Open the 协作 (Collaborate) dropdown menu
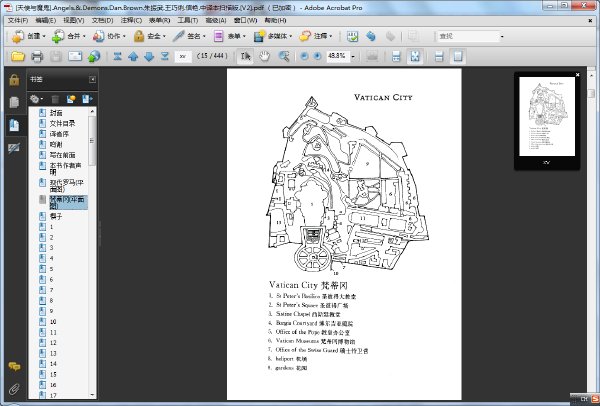The height and width of the screenshot is (406, 600). pyautogui.click(x=109, y=36)
